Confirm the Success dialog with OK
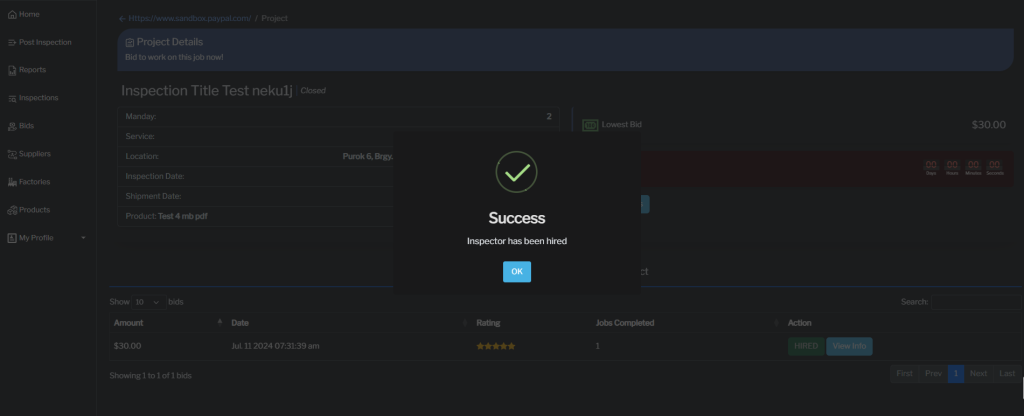Screen dimensions: 1024x416 pyautogui.click(x=517, y=272)
